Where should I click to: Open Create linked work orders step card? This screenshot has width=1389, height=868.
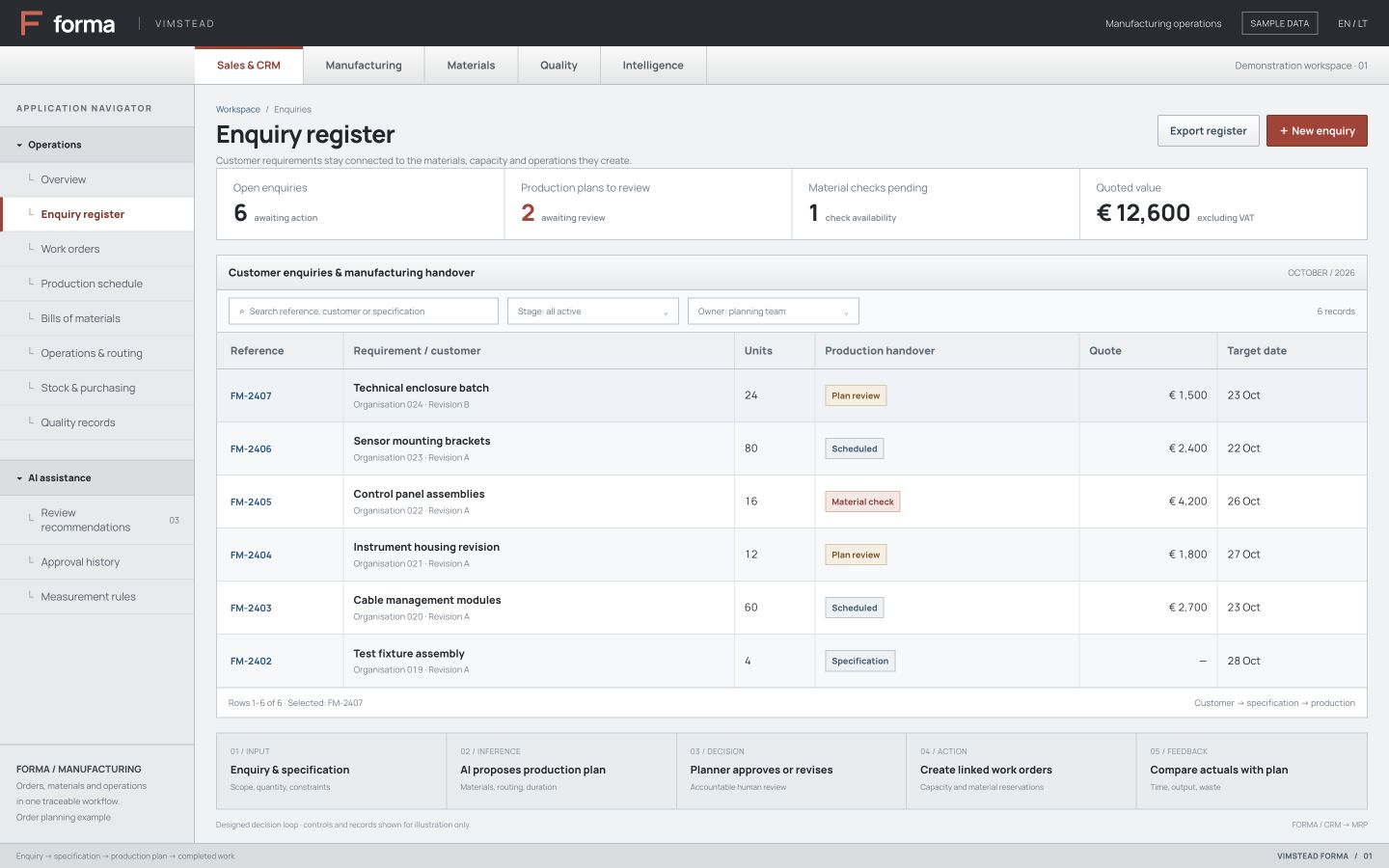pyautogui.click(x=1021, y=771)
